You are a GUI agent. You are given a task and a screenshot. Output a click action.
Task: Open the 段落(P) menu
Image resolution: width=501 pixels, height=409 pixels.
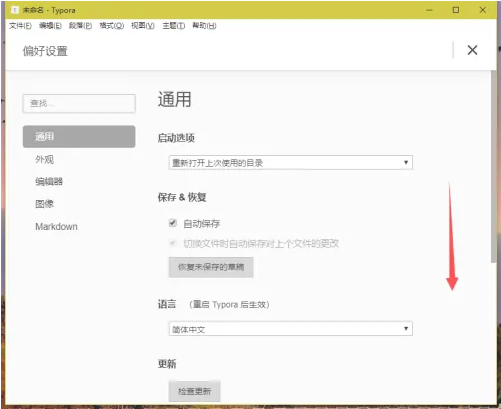[x=80, y=26]
